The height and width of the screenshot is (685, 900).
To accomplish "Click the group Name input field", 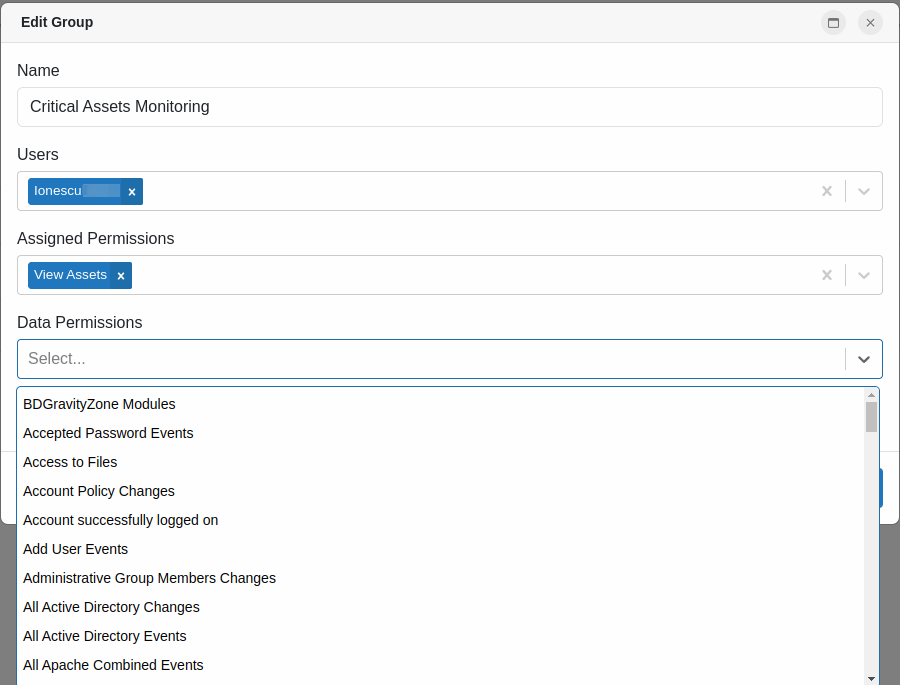I will tap(450, 107).
